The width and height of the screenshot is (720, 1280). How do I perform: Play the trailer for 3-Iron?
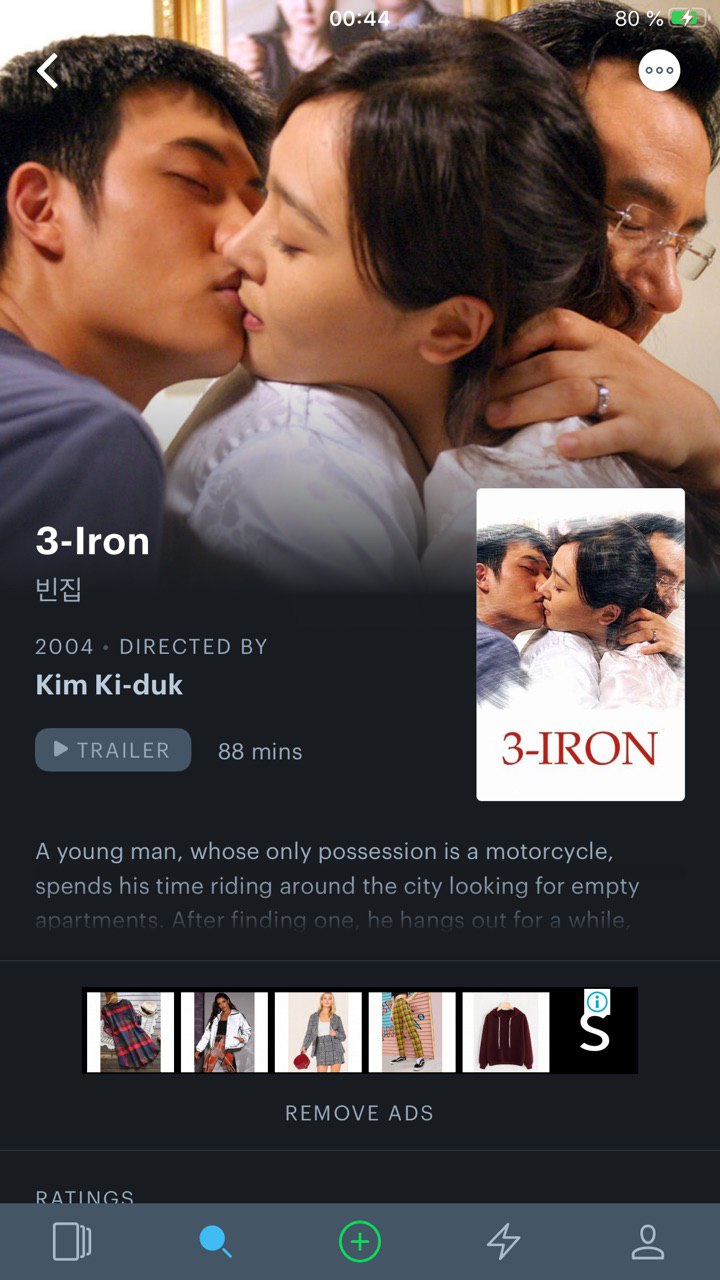coord(113,750)
